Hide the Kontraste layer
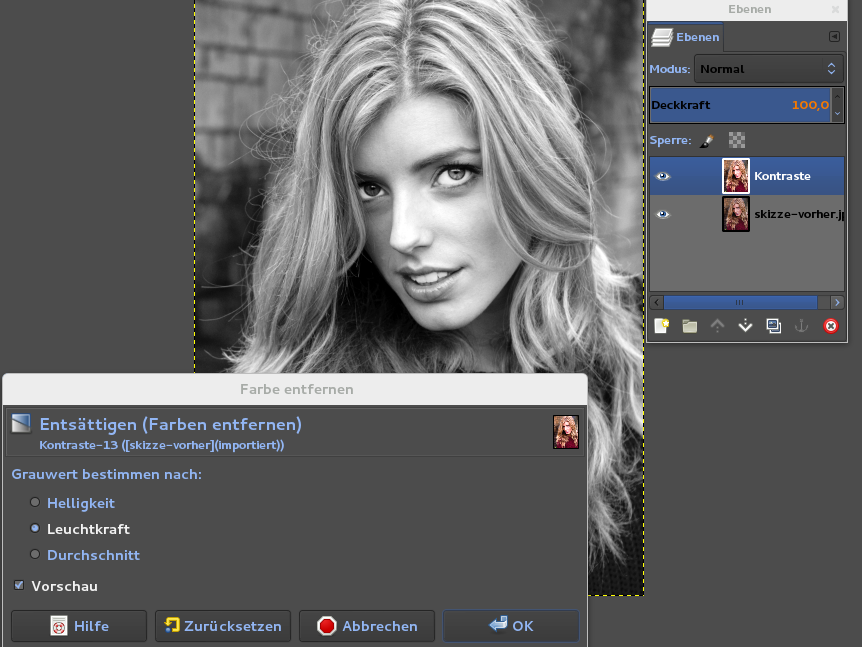Viewport: 862px width, 647px height. (662, 176)
